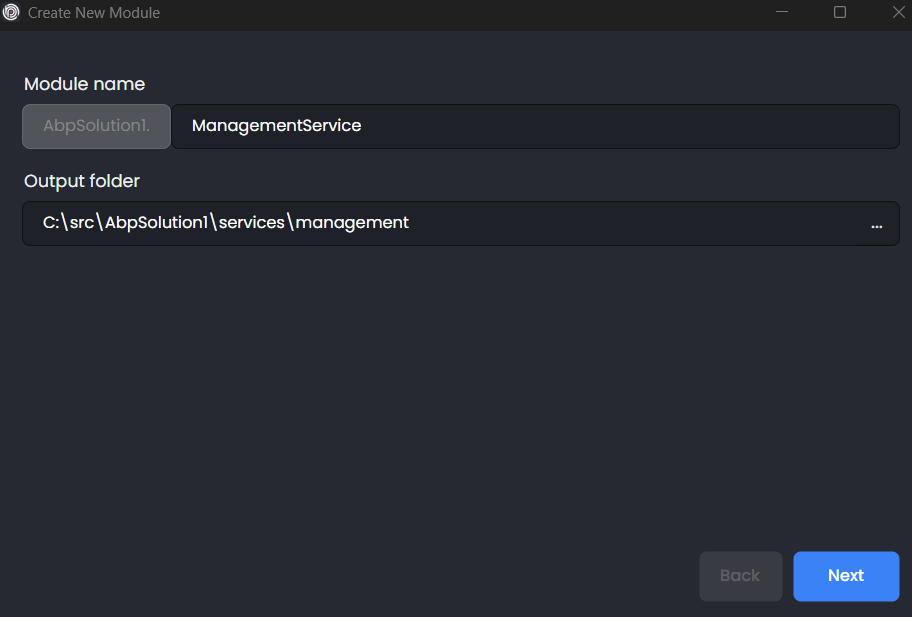Focus the Output folder path field
Viewport: 912px width, 617px height.
[450, 223]
